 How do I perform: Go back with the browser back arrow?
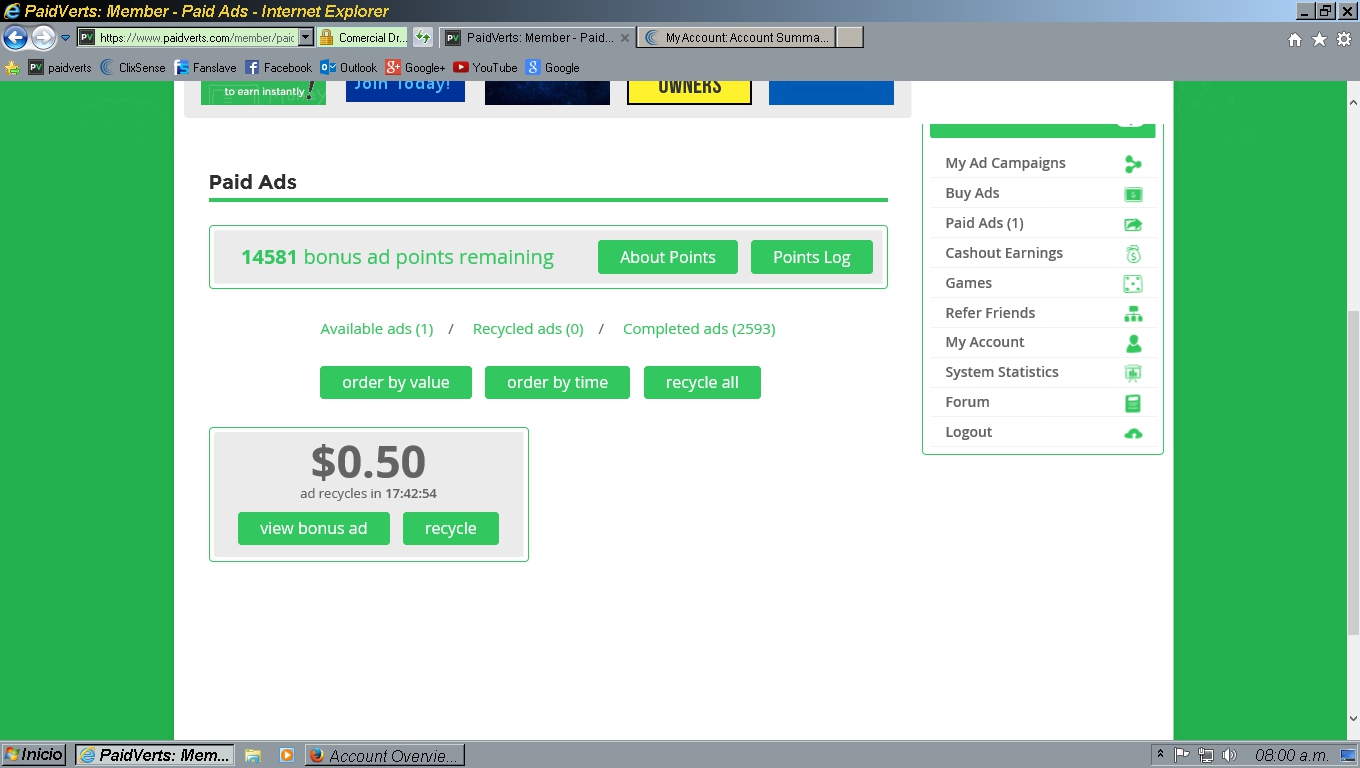point(15,38)
